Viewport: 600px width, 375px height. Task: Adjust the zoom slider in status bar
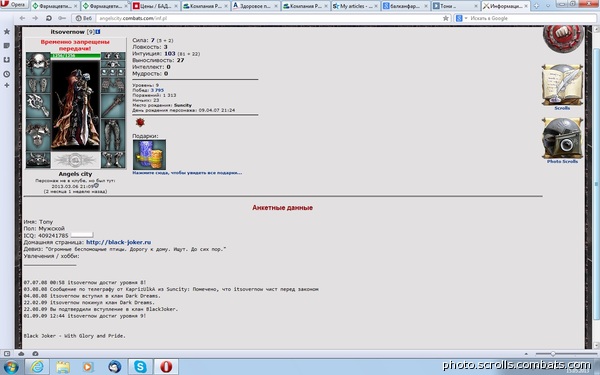[x=553, y=354]
